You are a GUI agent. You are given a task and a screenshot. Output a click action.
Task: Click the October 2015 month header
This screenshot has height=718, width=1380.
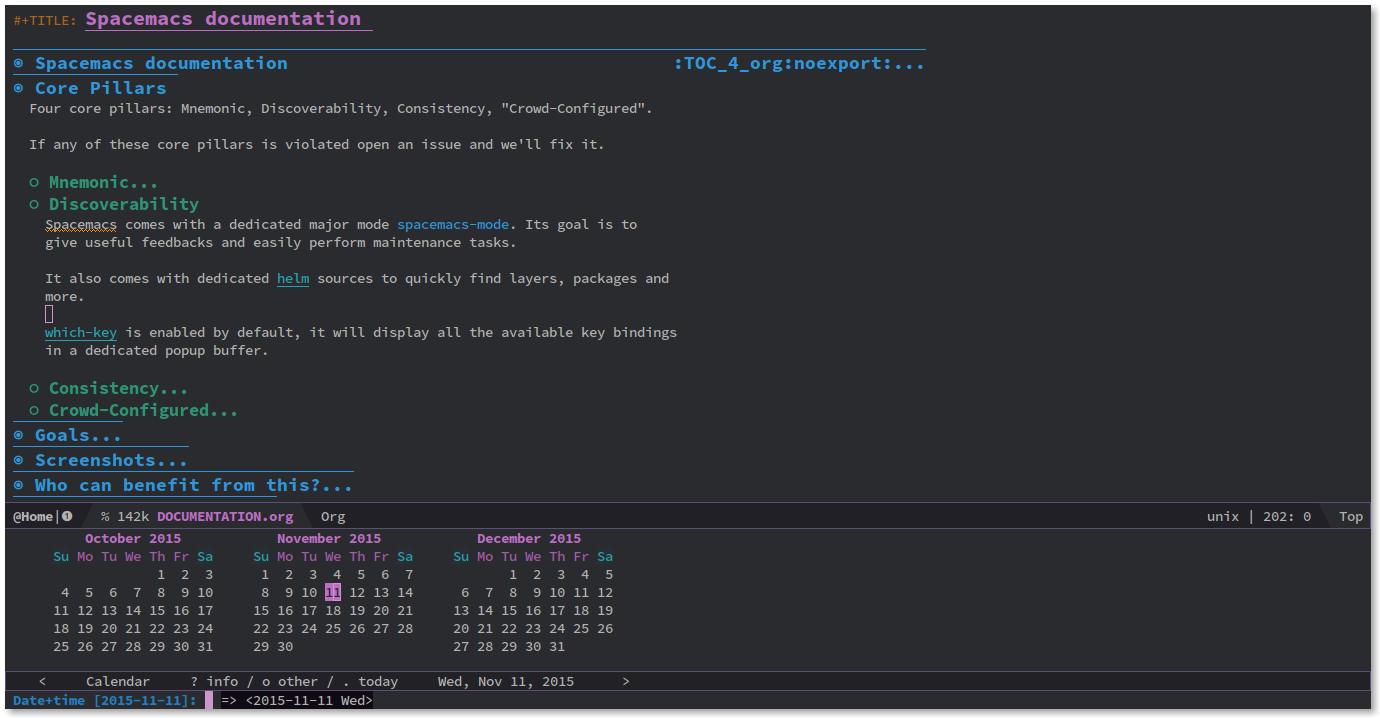[x=133, y=538]
